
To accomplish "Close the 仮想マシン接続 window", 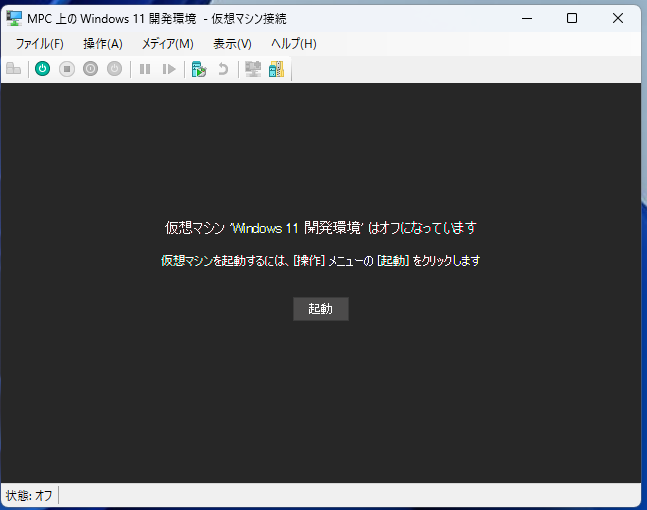I will [x=618, y=18].
